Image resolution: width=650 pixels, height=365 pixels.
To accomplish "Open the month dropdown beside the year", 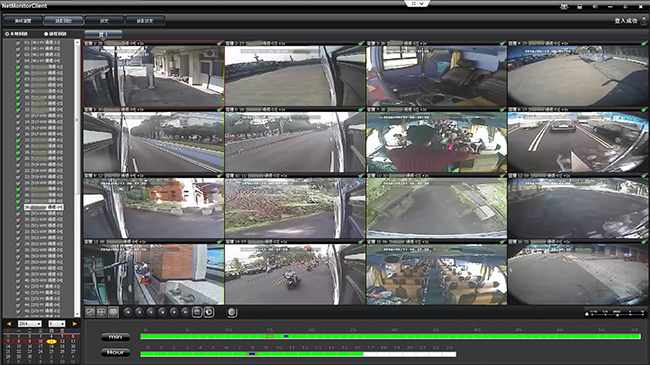I will pos(57,324).
